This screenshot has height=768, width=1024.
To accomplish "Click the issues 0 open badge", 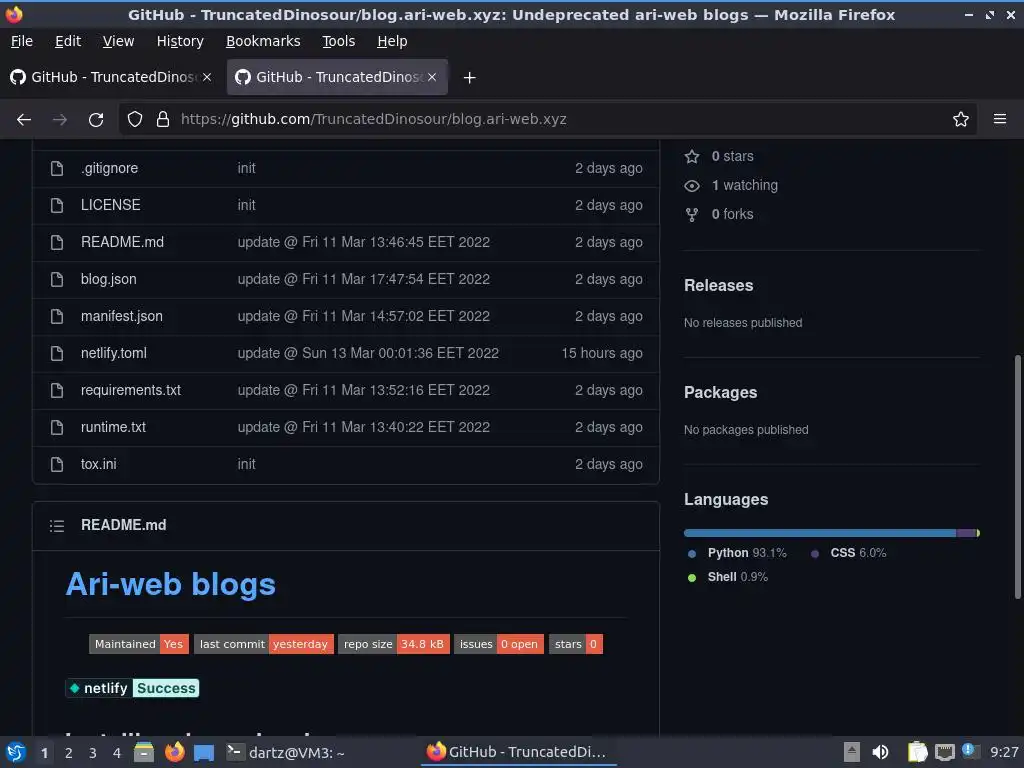I will click(499, 644).
